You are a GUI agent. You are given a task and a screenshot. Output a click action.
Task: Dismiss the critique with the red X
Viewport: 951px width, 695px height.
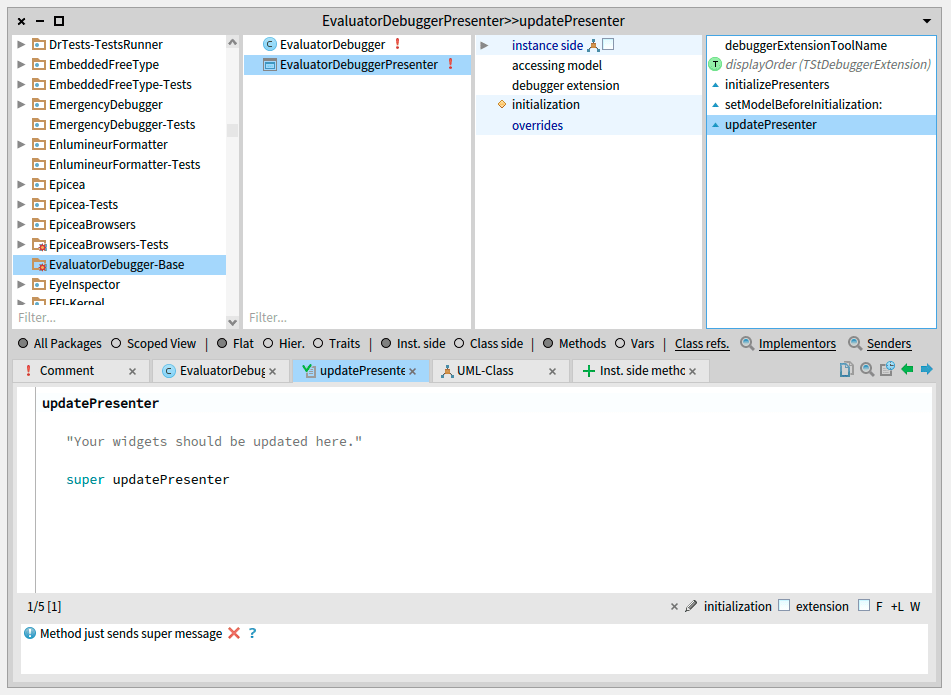click(x=234, y=633)
